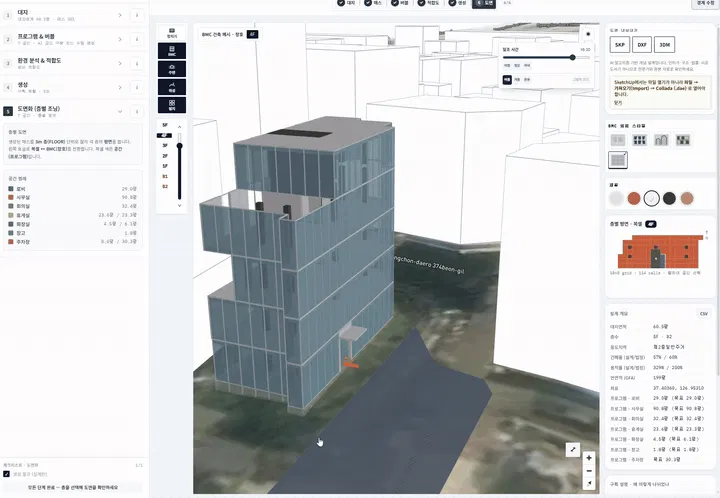Viewport: 720px width, 498px height.
Task: Click the sun settings dot icon
Action: pos(588,34)
